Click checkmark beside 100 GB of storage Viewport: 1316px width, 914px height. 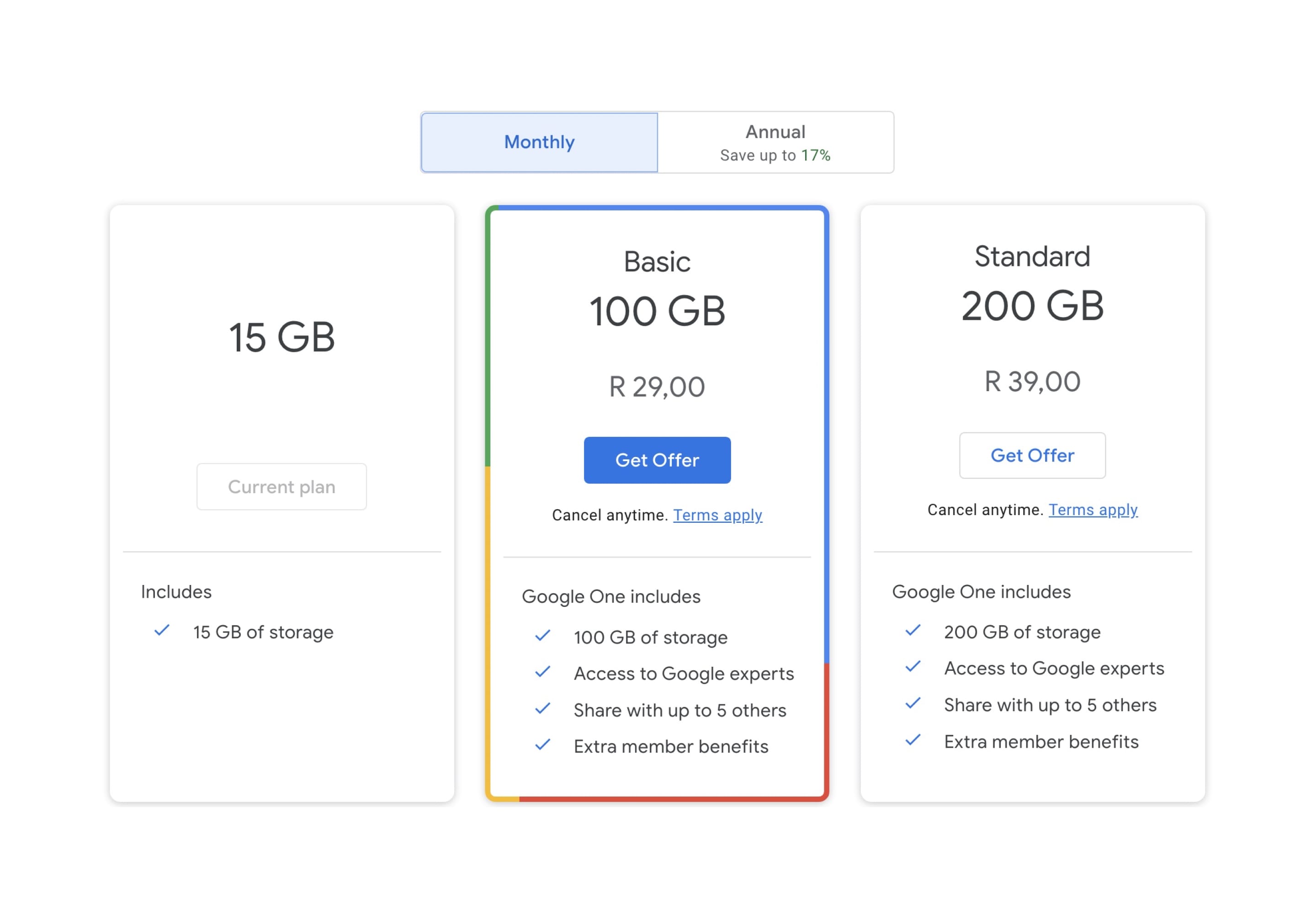542,636
